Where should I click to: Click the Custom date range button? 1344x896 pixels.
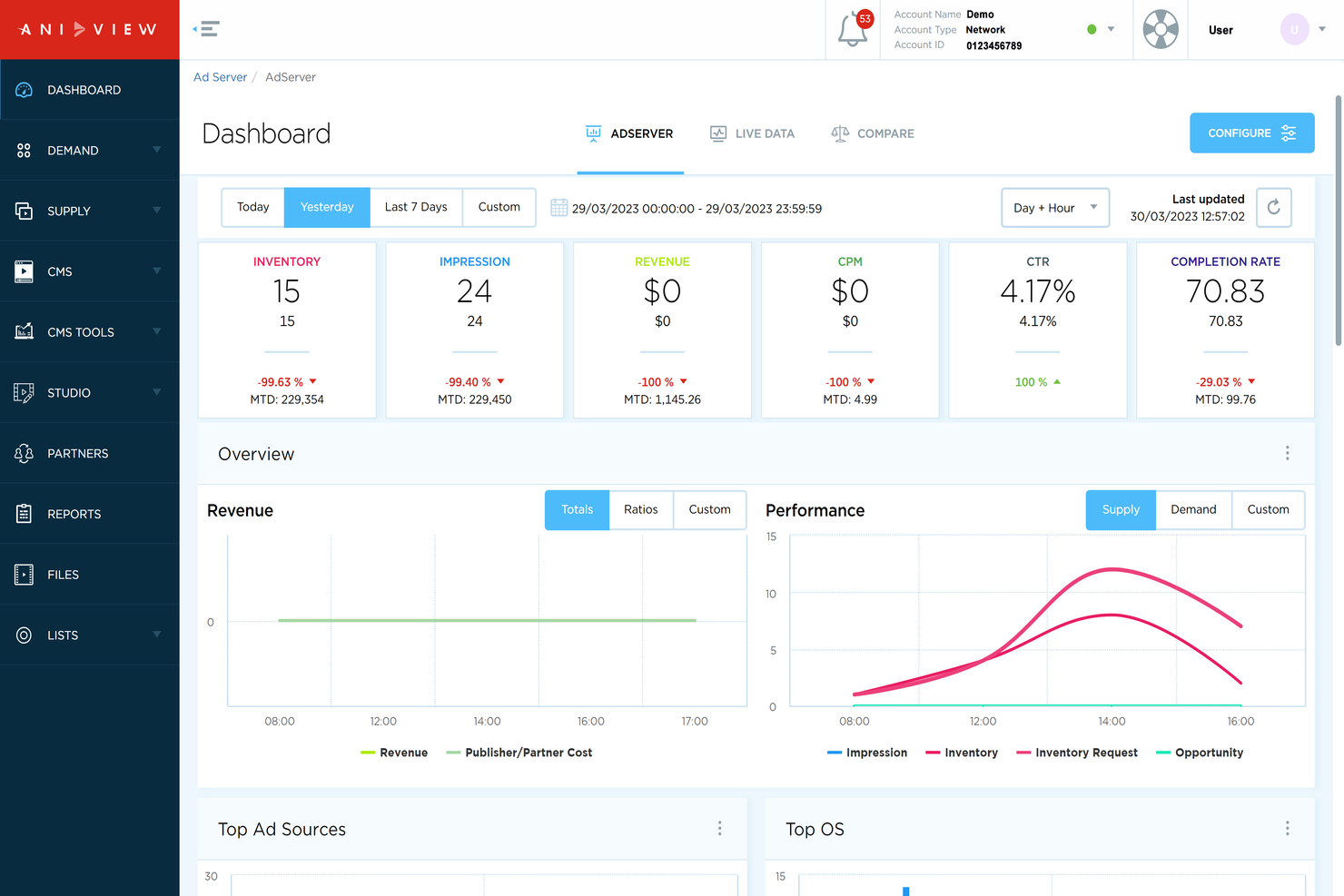[499, 207]
